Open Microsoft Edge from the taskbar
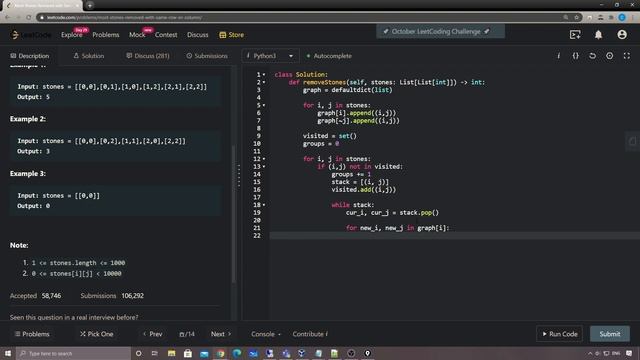The height and width of the screenshot is (360, 640). (x=237, y=353)
